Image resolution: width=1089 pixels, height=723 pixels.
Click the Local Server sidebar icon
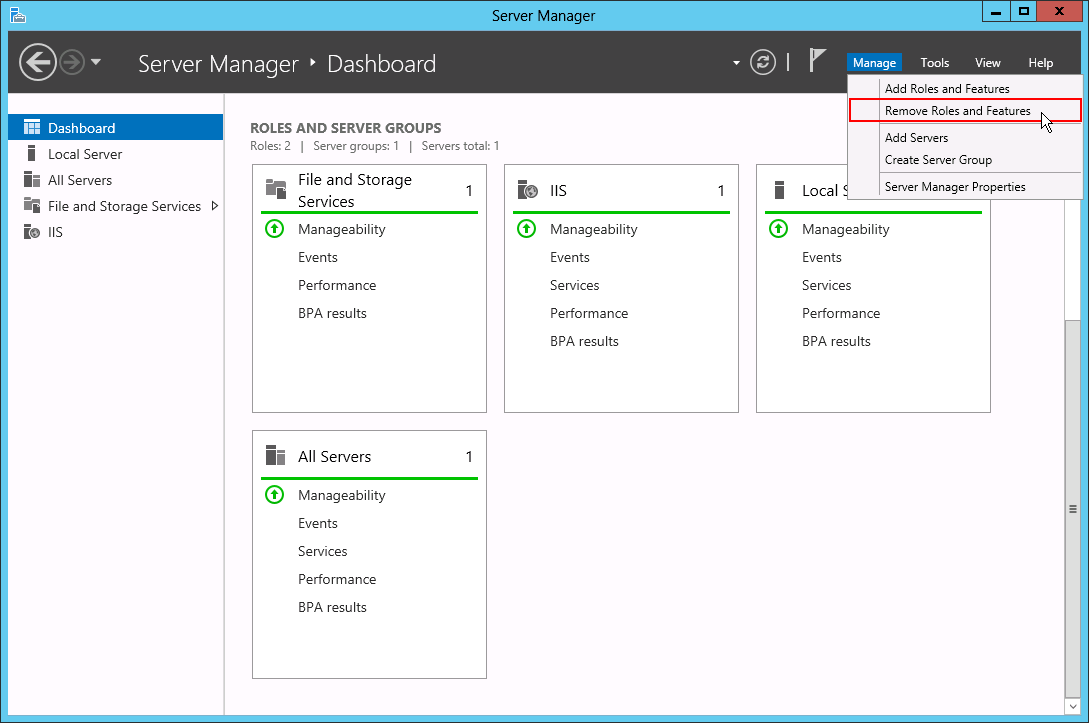[x=31, y=153]
